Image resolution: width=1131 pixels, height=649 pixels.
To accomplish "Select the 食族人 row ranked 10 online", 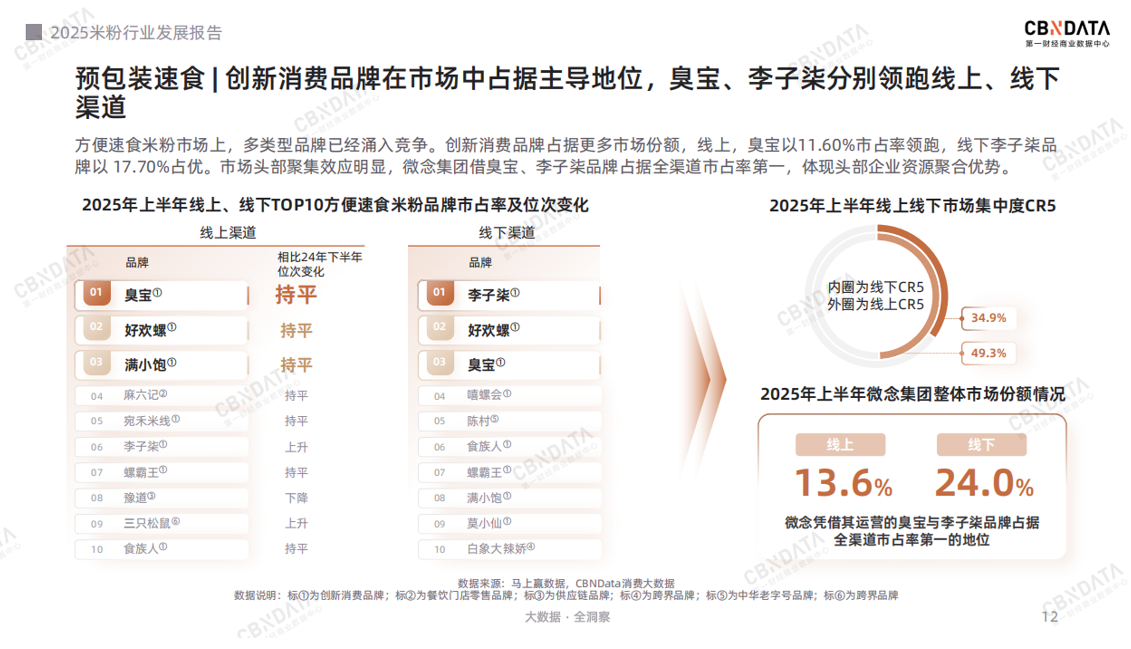I will click(162, 549).
